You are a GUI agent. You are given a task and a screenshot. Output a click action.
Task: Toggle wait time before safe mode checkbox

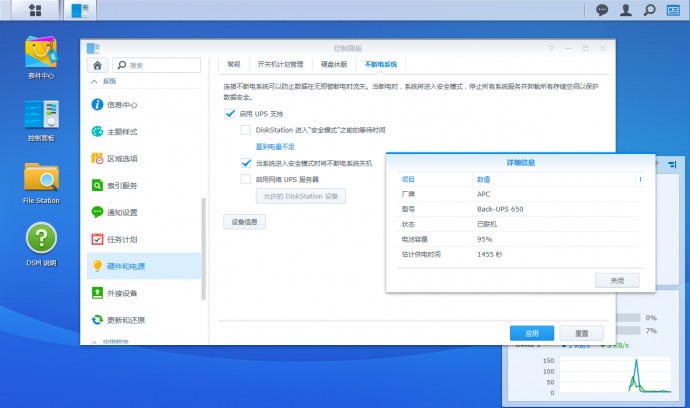pyautogui.click(x=246, y=130)
